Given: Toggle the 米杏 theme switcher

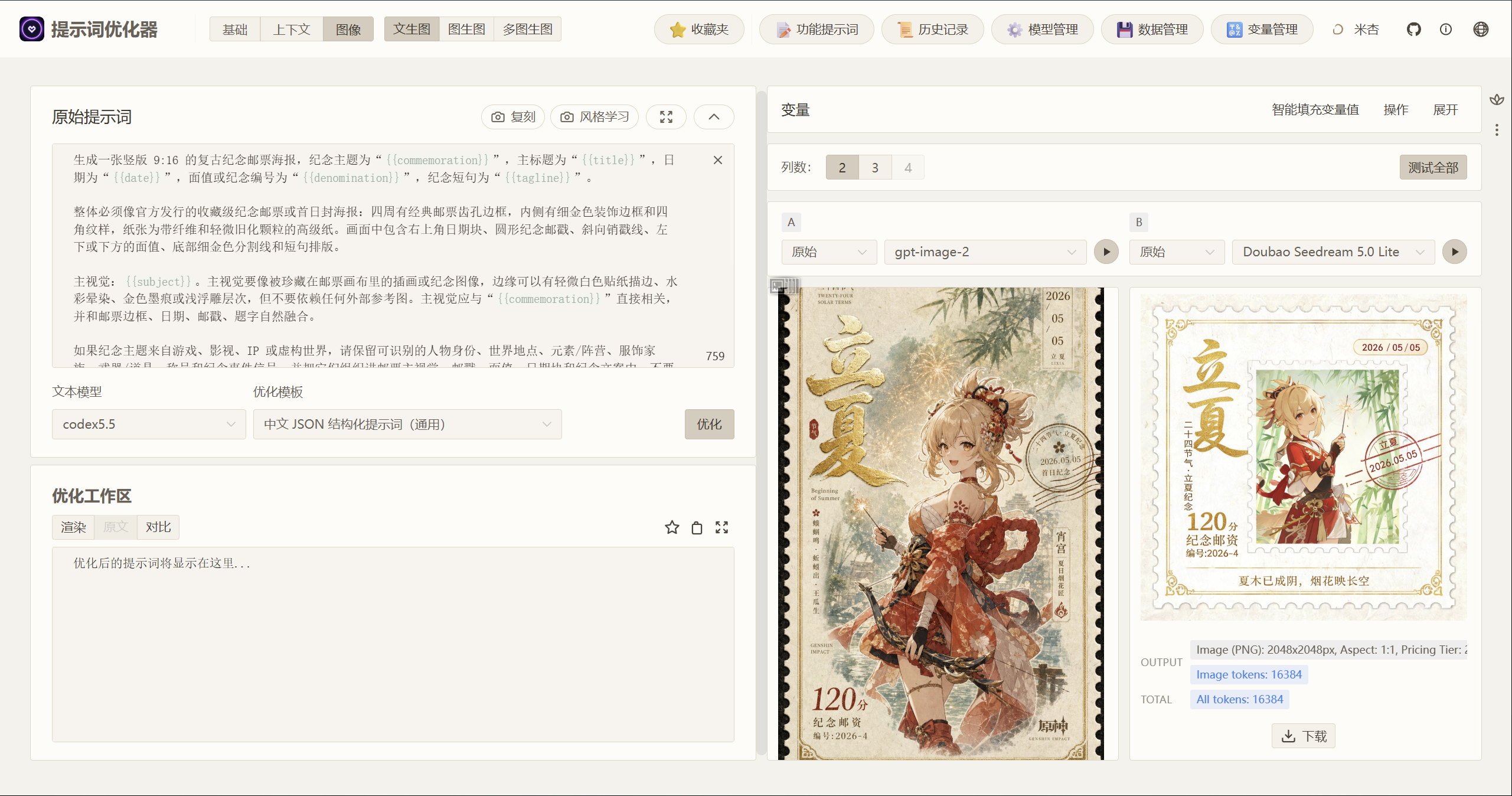Looking at the screenshot, I should [1356, 30].
